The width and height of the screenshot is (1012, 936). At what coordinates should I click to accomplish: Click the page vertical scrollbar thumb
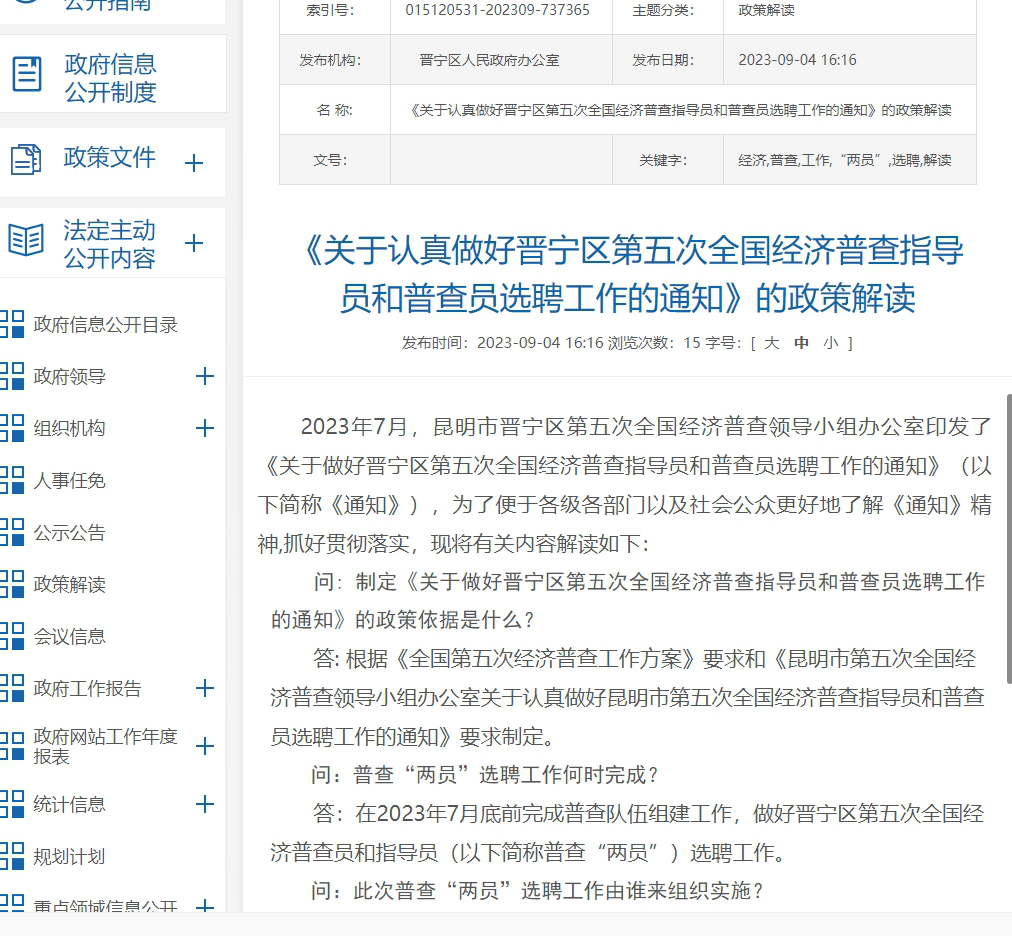pos(1009,538)
